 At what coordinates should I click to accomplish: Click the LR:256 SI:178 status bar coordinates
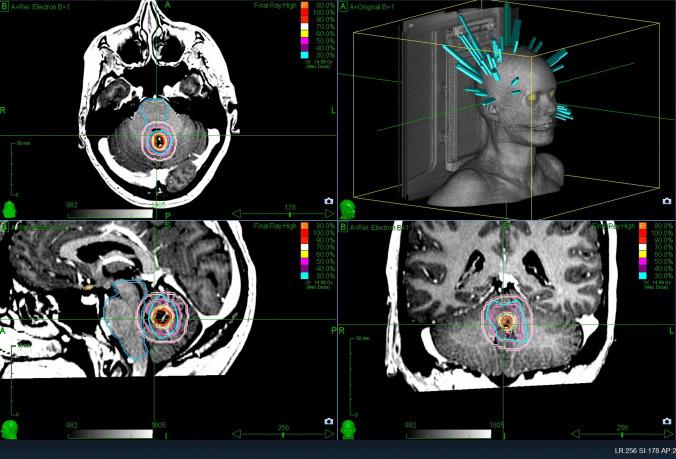tap(645, 451)
